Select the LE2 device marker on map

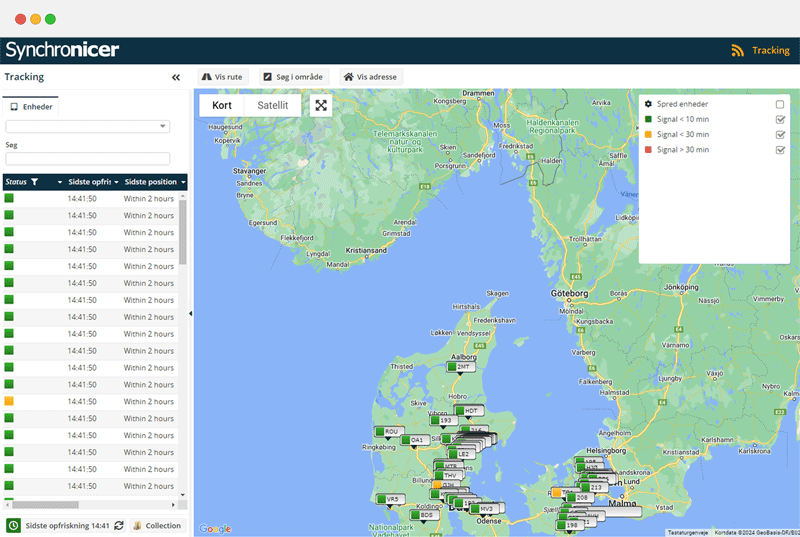click(460, 454)
